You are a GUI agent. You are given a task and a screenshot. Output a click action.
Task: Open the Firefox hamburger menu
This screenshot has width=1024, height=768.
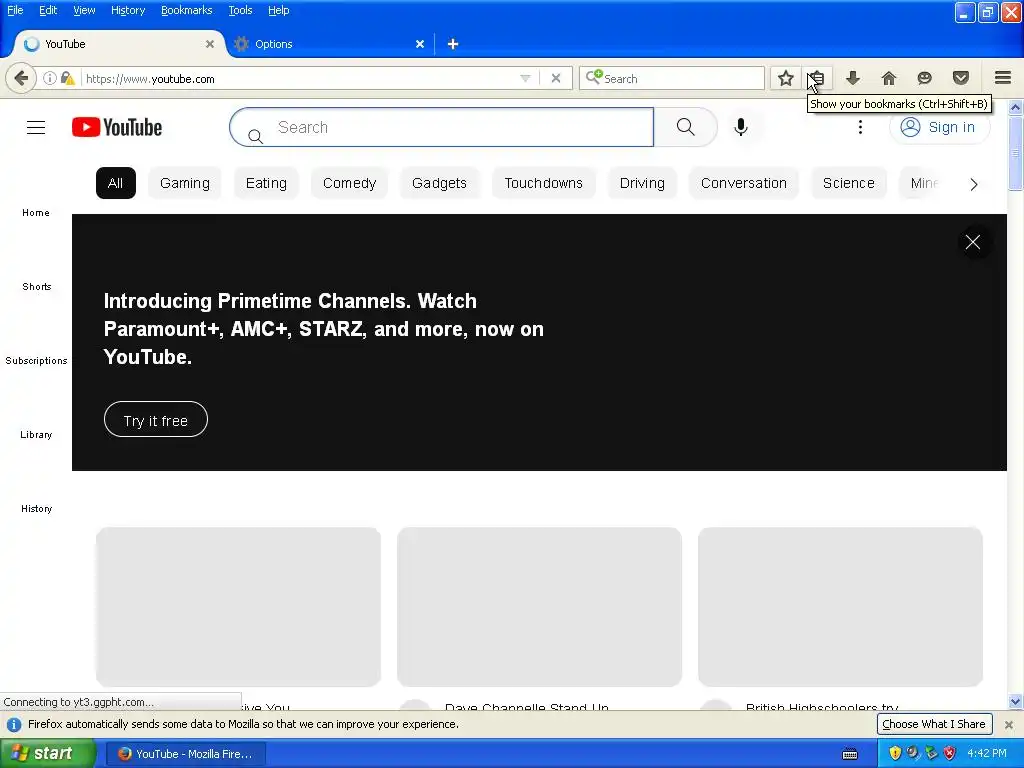[x=1003, y=78]
